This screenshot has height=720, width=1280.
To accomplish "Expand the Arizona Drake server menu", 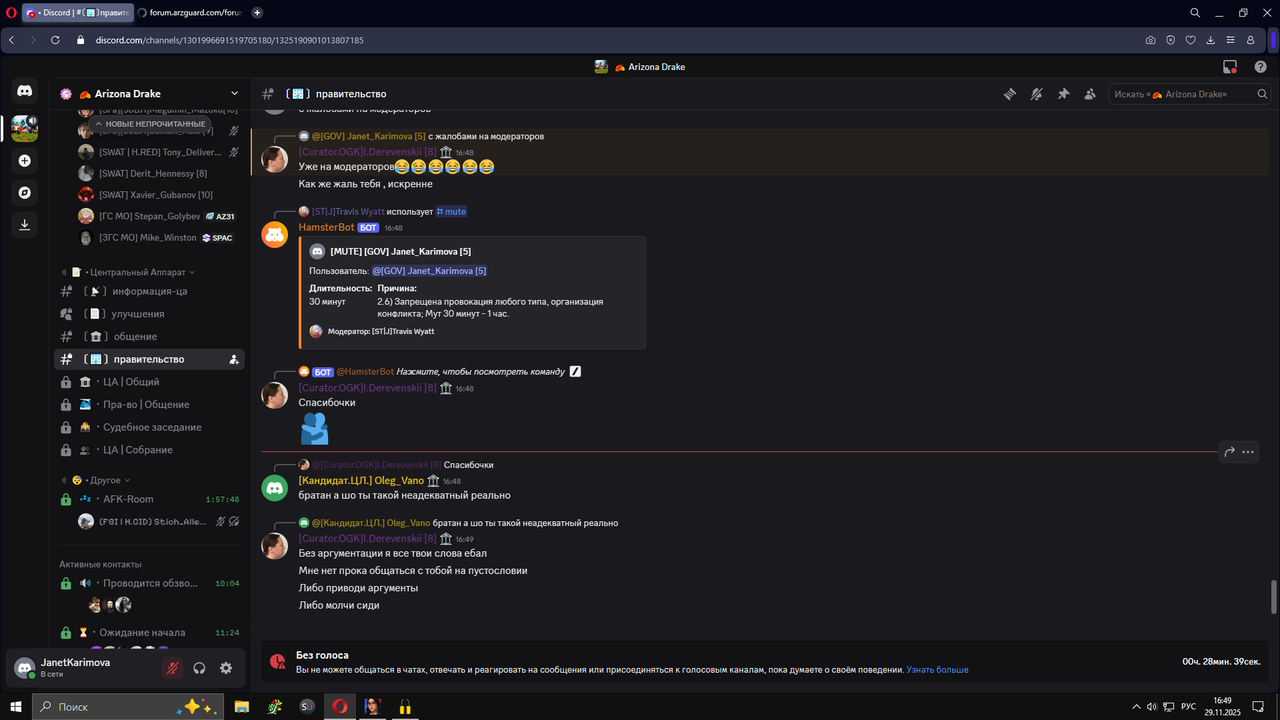I will click(x=234, y=94).
